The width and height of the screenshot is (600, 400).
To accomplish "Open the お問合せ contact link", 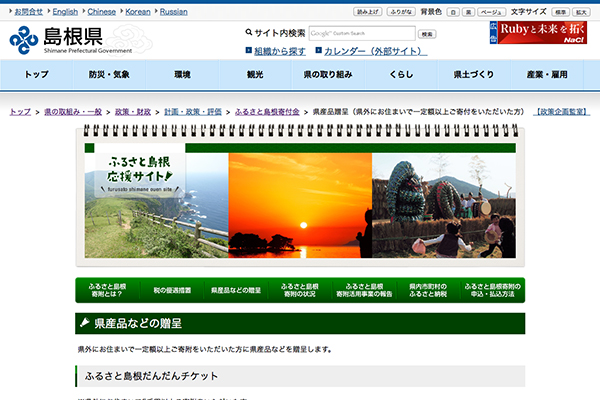I will pyautogui.click(x=28, y=12).
